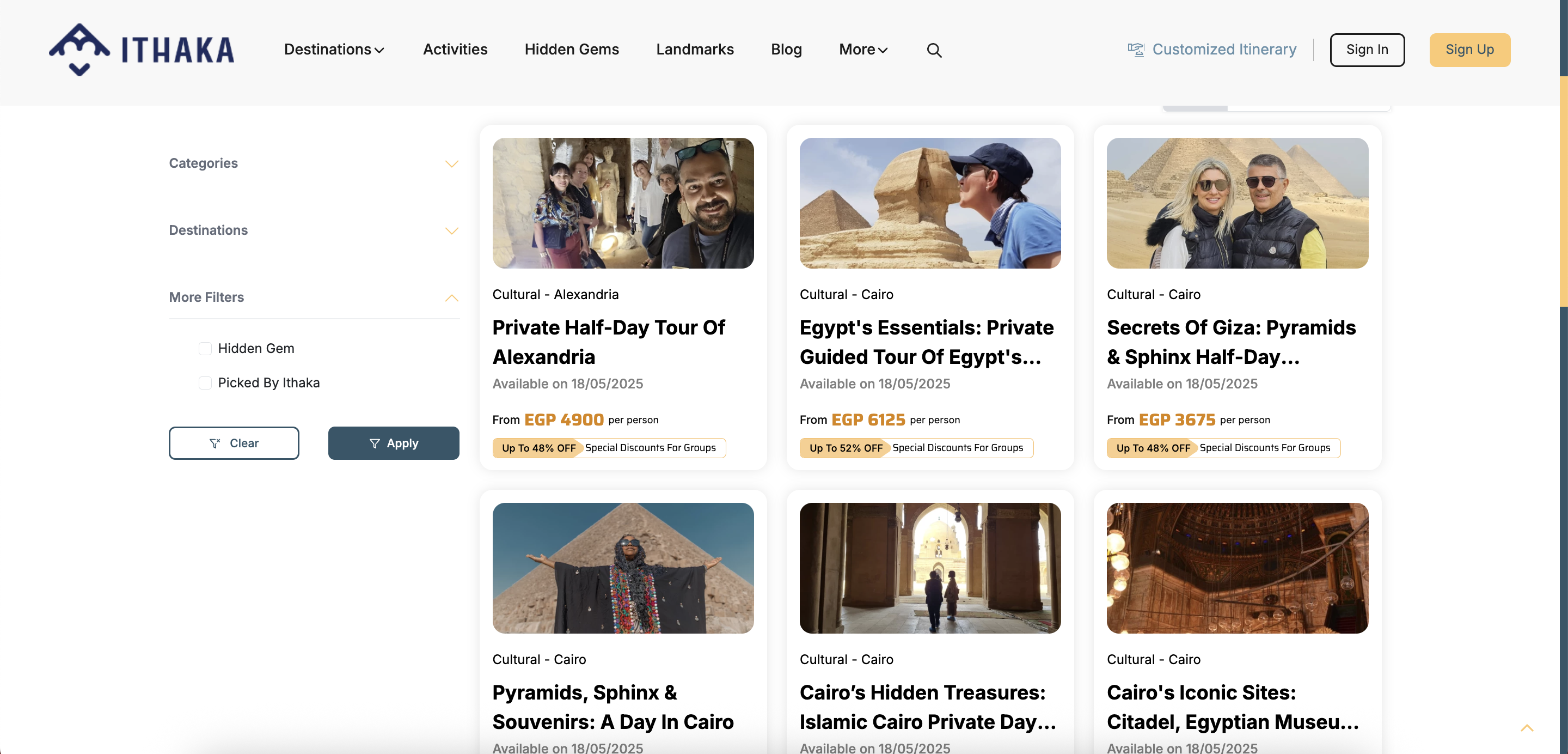The height and width of the screenshot is (754, 1568).
Task: Click the Ithaka logo
Action: pos(141,50)
